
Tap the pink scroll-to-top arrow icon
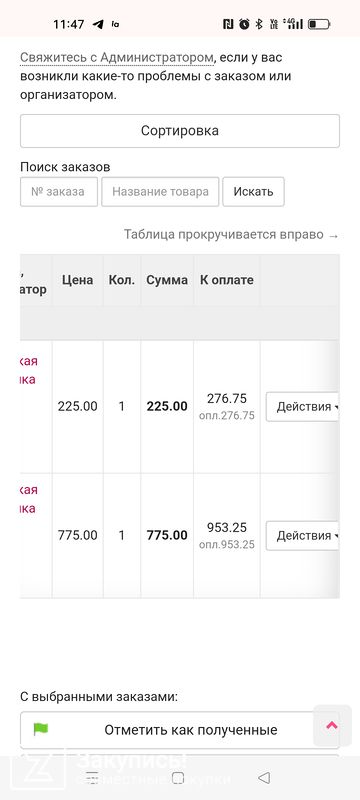pyautogui.click(x=332, y=725)
